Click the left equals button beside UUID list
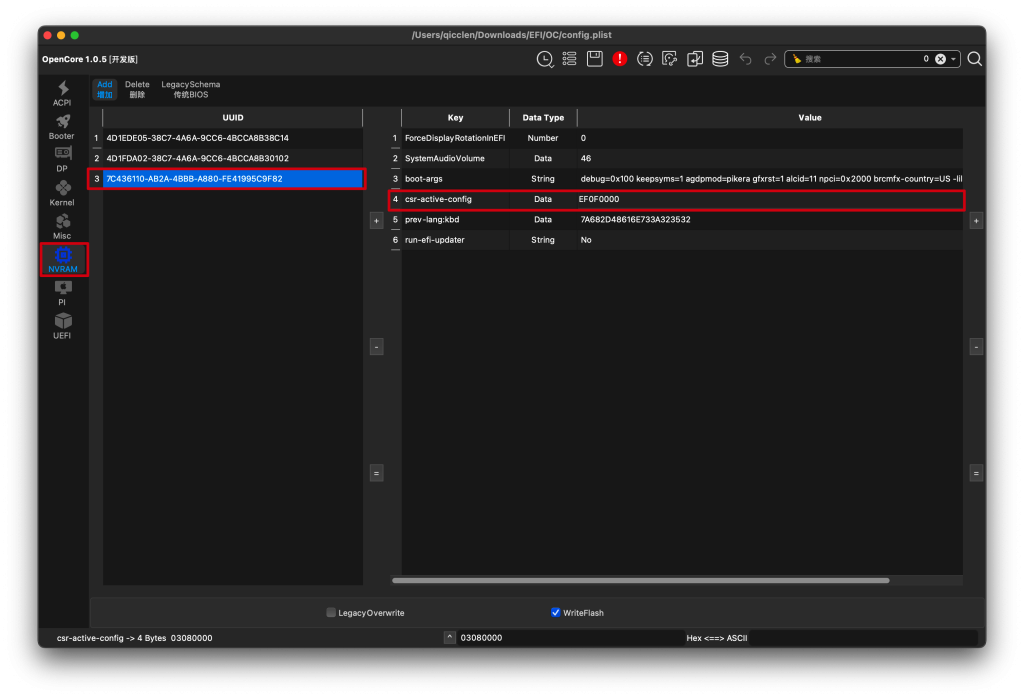 (376, 473)
